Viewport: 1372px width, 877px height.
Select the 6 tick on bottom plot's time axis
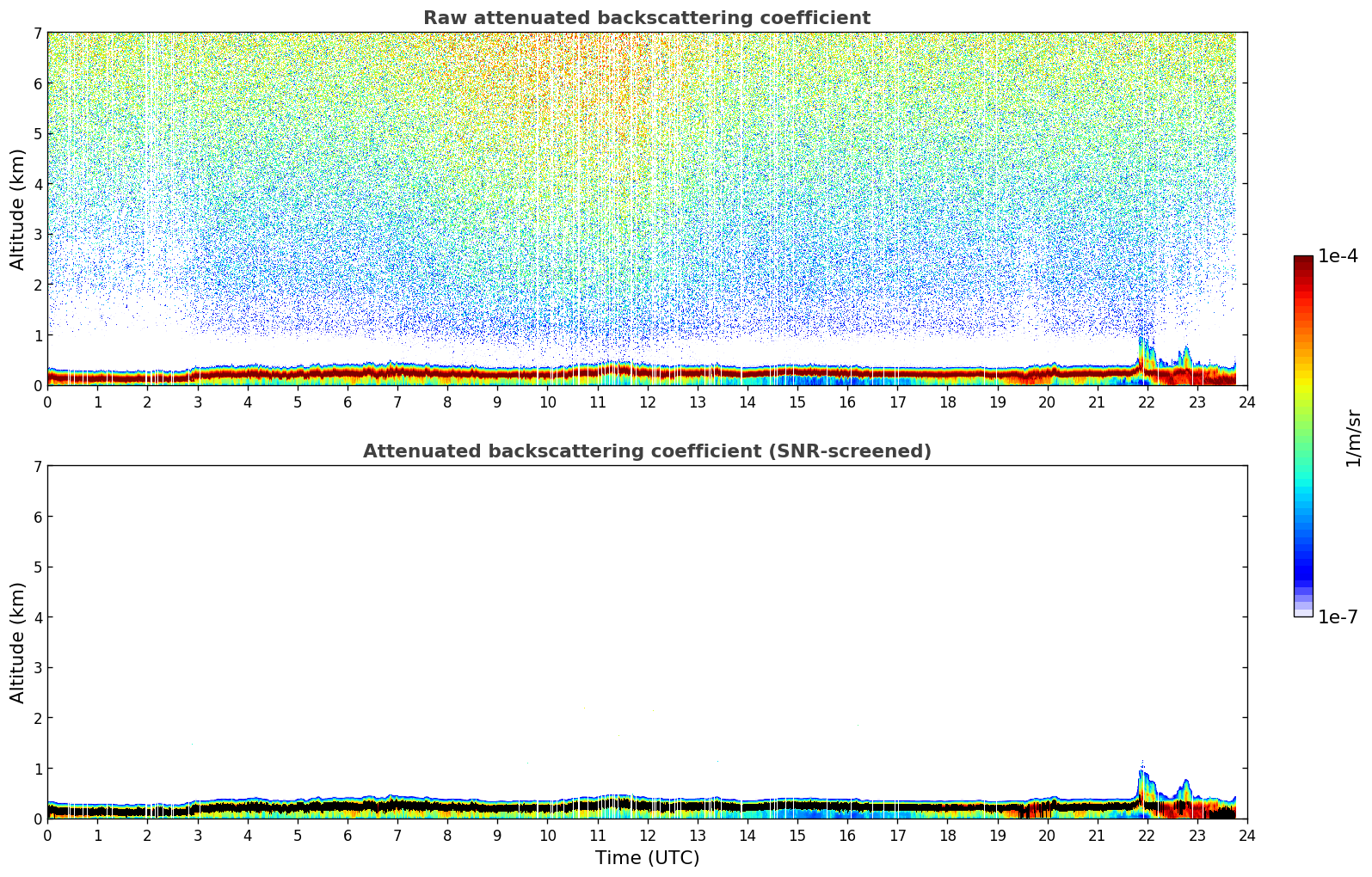tap(348, 835)
